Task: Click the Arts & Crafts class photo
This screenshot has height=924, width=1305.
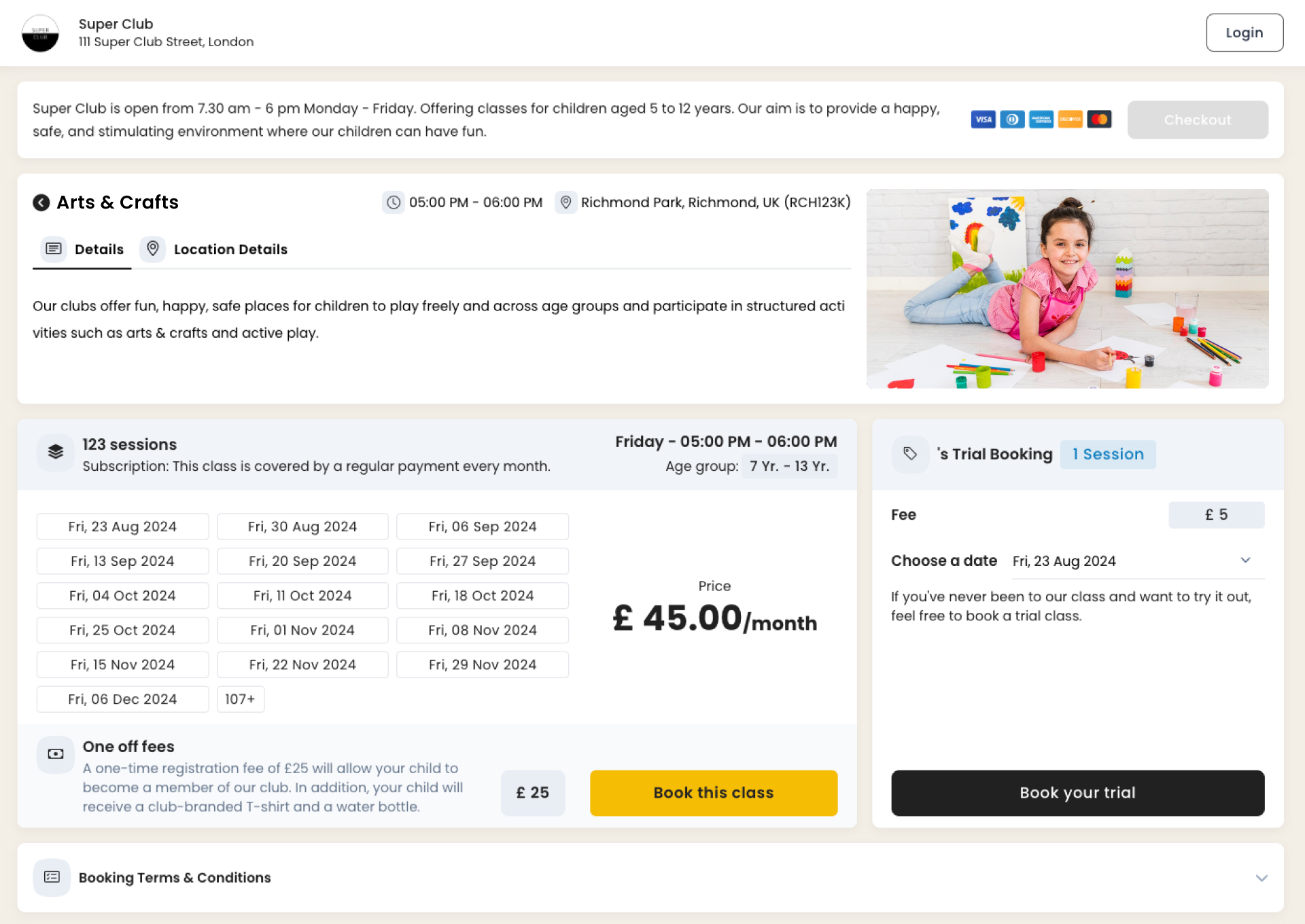Action: [1067, 289]
